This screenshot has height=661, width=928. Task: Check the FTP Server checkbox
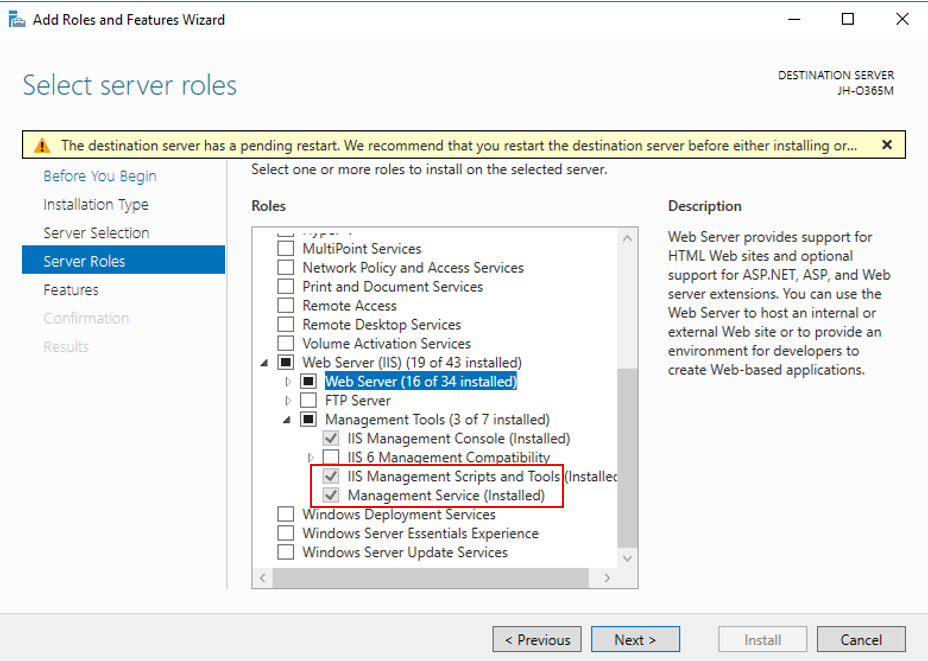308,400
